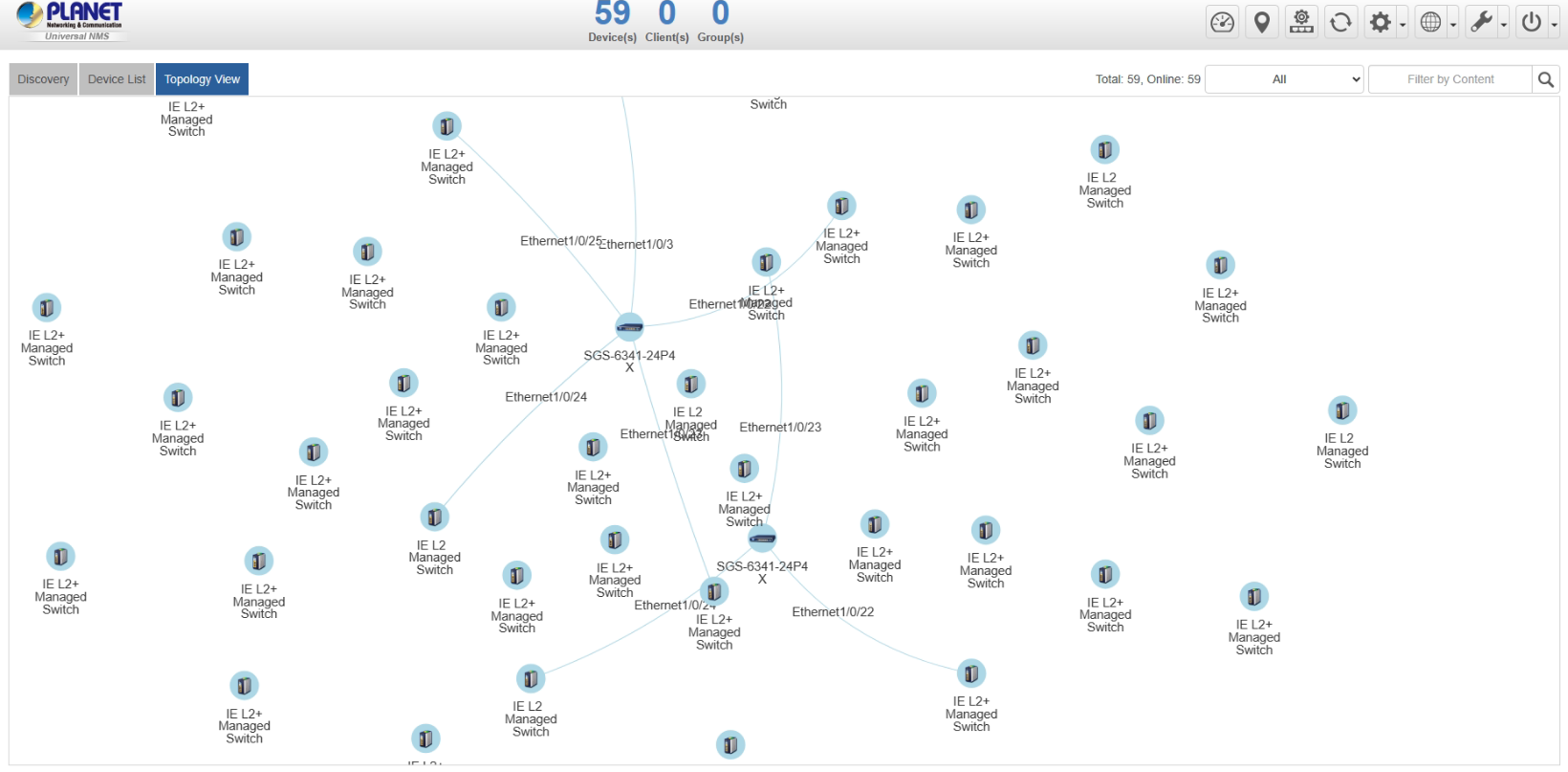The image size is (1568, 772).
Task: Expand the settings gear dropdown arrow
Action: tap(1403, 25)
